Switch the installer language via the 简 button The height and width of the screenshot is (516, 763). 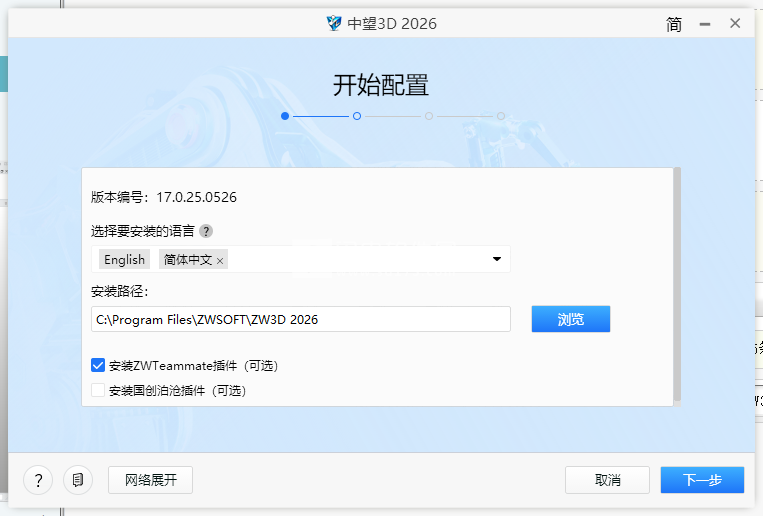coord(674,24)
